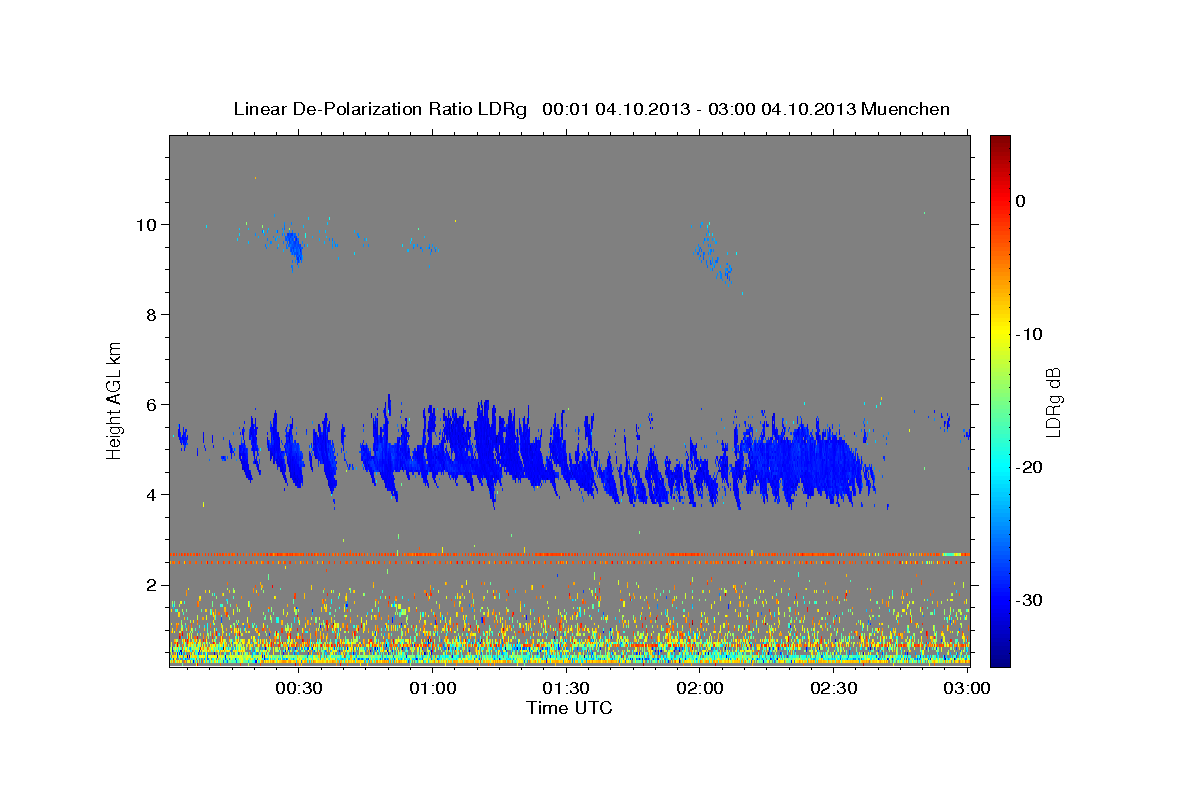
Task: Click the '01:30' time tick label
Action: [x=566, y=689]
